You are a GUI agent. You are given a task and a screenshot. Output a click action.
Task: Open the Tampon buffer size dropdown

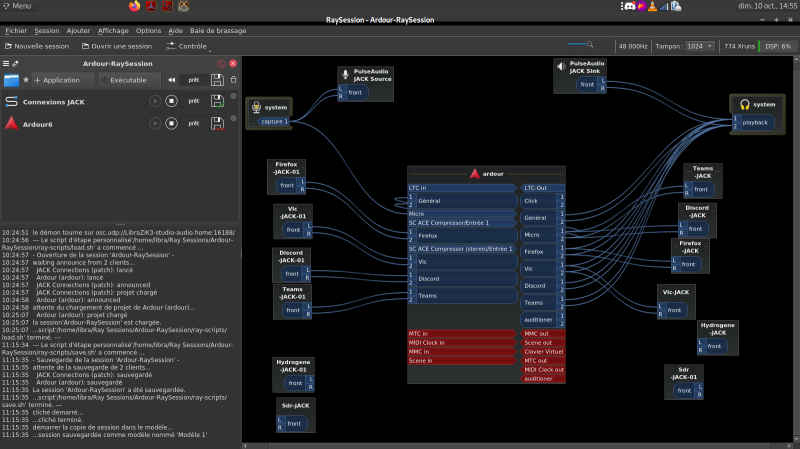tap(698, 46)
